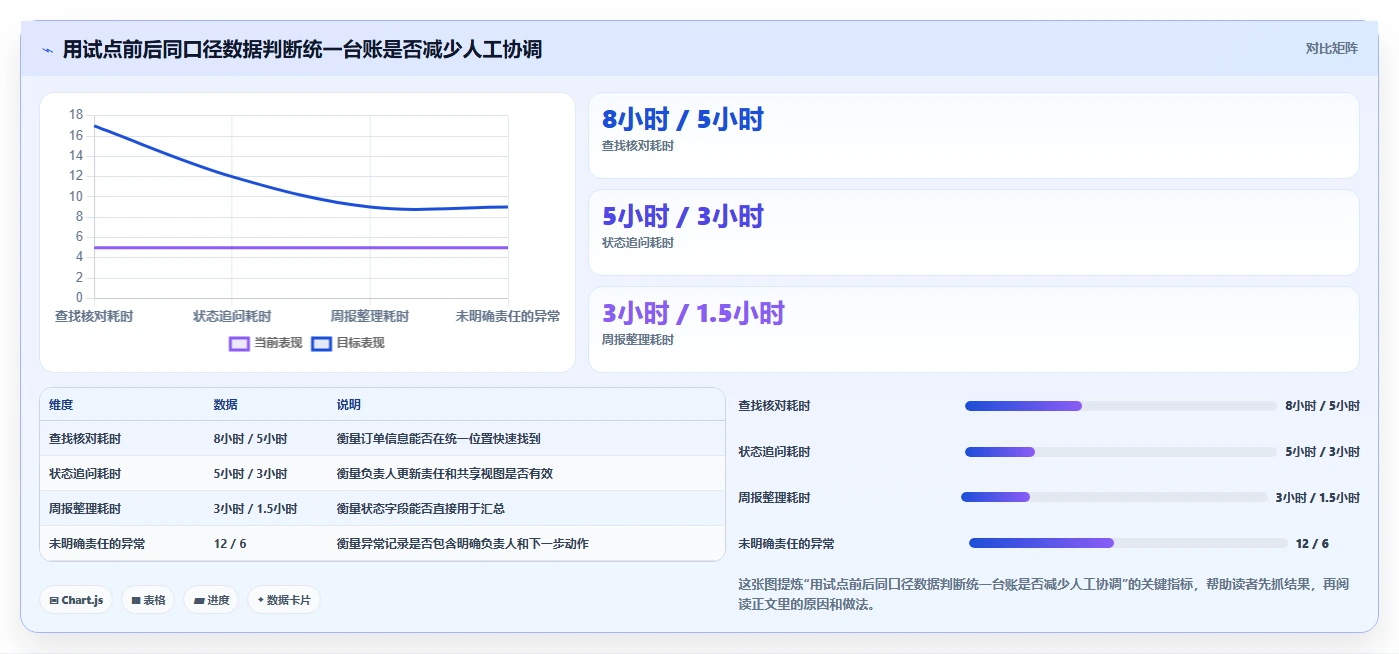The image size is (1399, 654).
Task: Click the lightning icon beside the title
Action: point(48,50)
